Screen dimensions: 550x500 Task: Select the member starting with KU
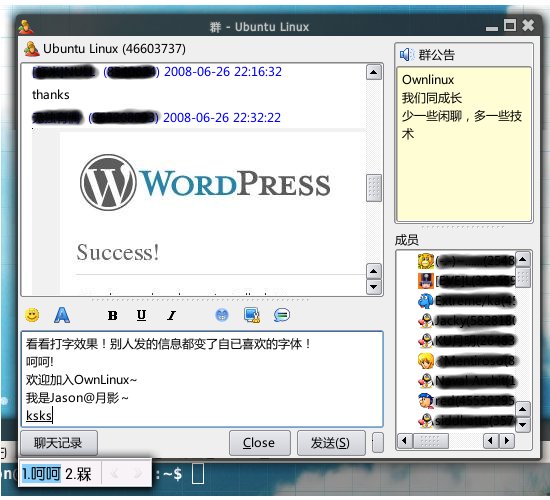(466, 340)
